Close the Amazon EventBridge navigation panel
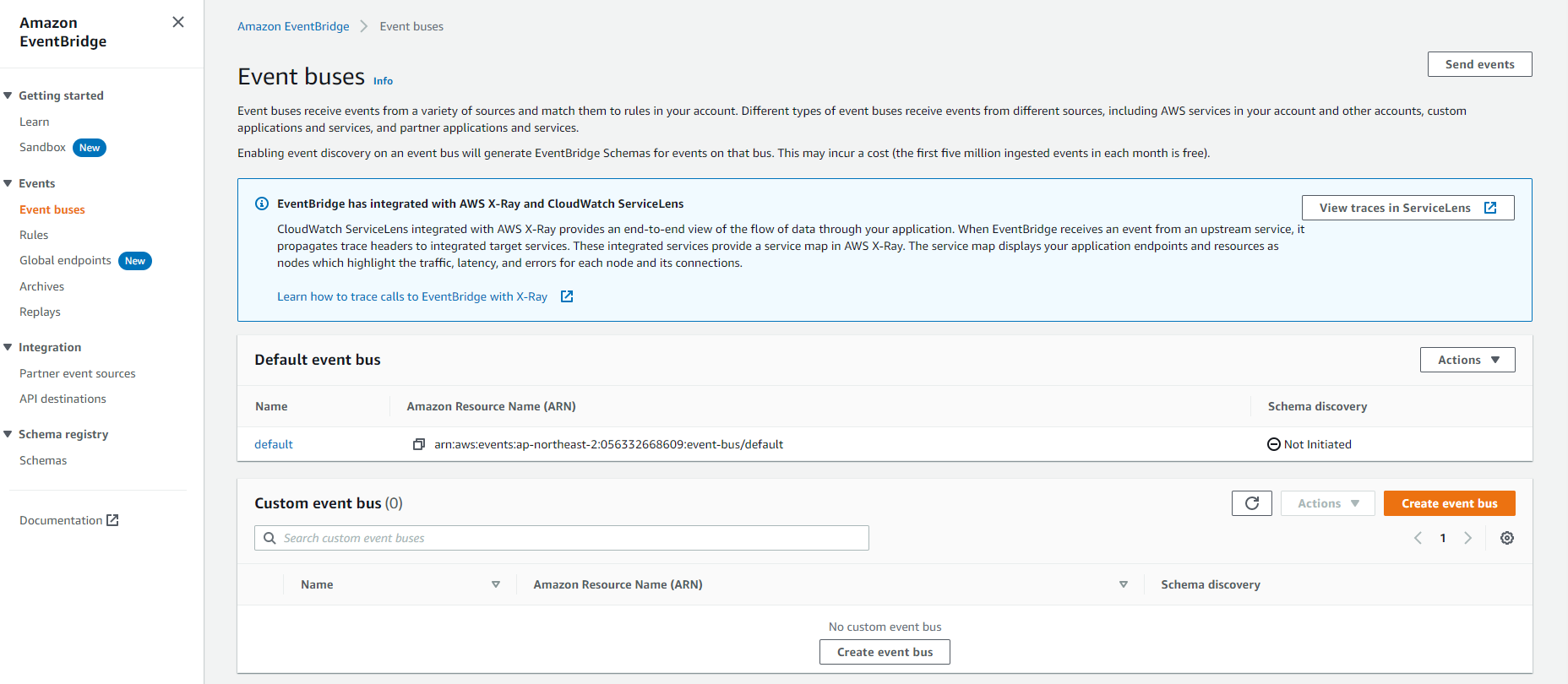 click(x=178, y=22)
